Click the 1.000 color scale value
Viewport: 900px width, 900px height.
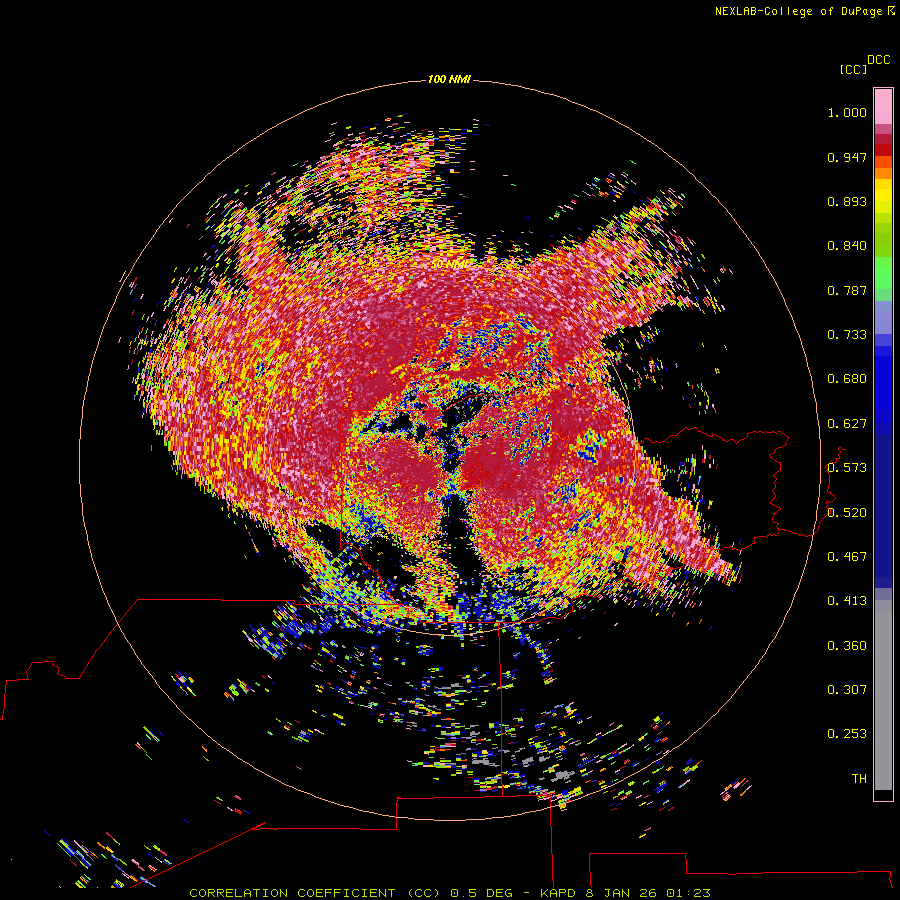click(x=847, y=112)
